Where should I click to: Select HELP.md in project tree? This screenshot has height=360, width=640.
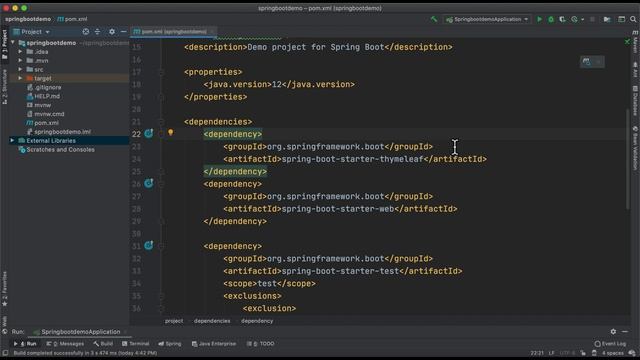point(43,96)
